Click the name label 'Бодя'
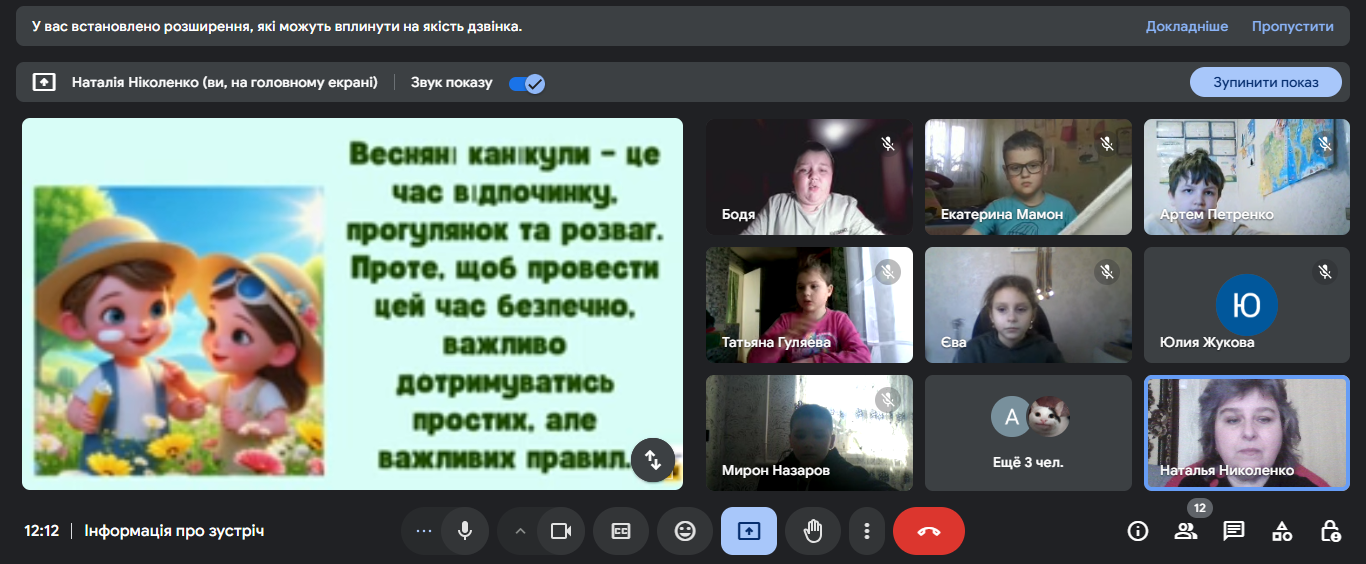The width and height of the screenshot is (1366, 564). (x=738, y=214)
